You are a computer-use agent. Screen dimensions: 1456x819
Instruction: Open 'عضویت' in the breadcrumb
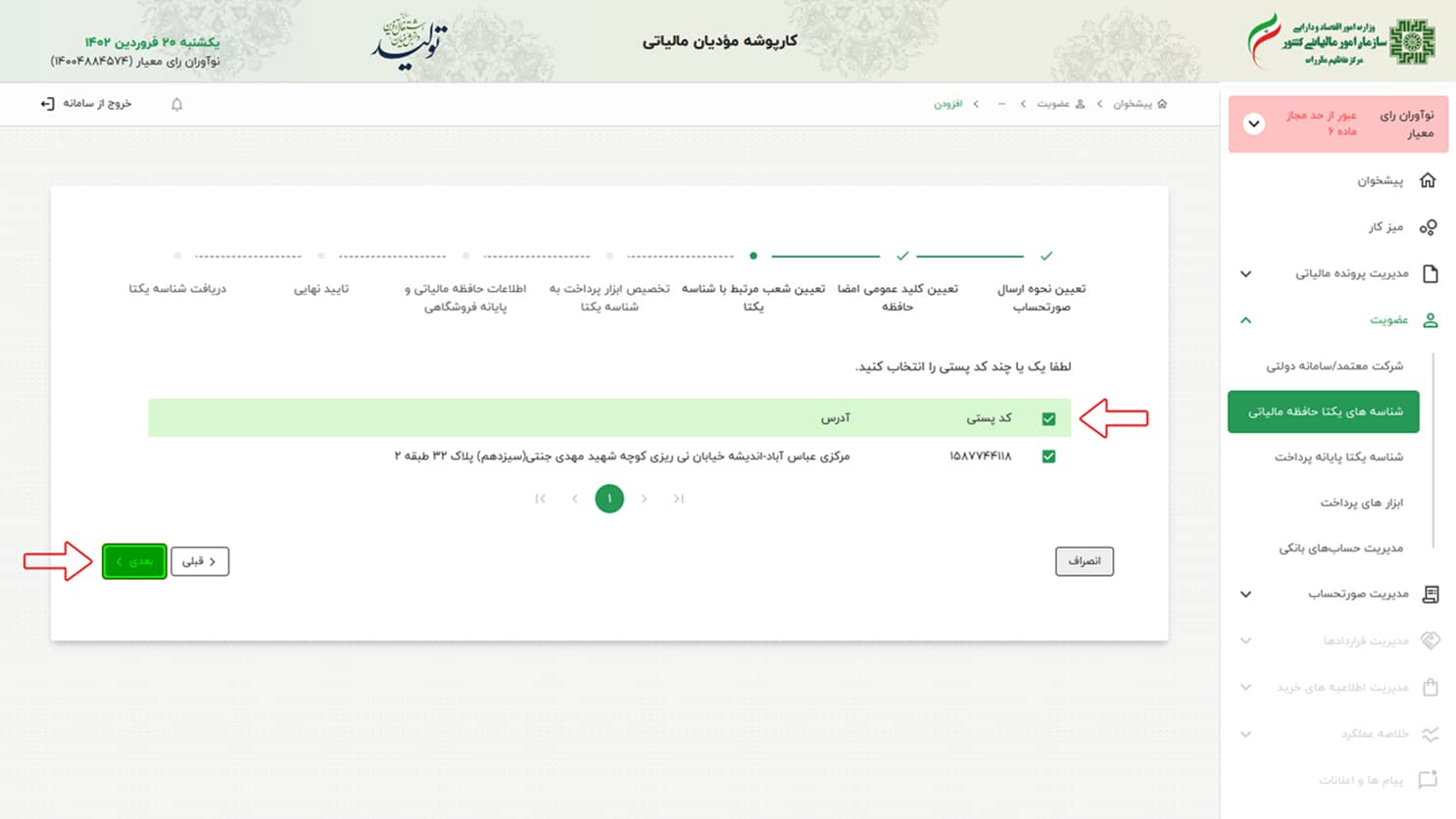[x=1053, y=104]
